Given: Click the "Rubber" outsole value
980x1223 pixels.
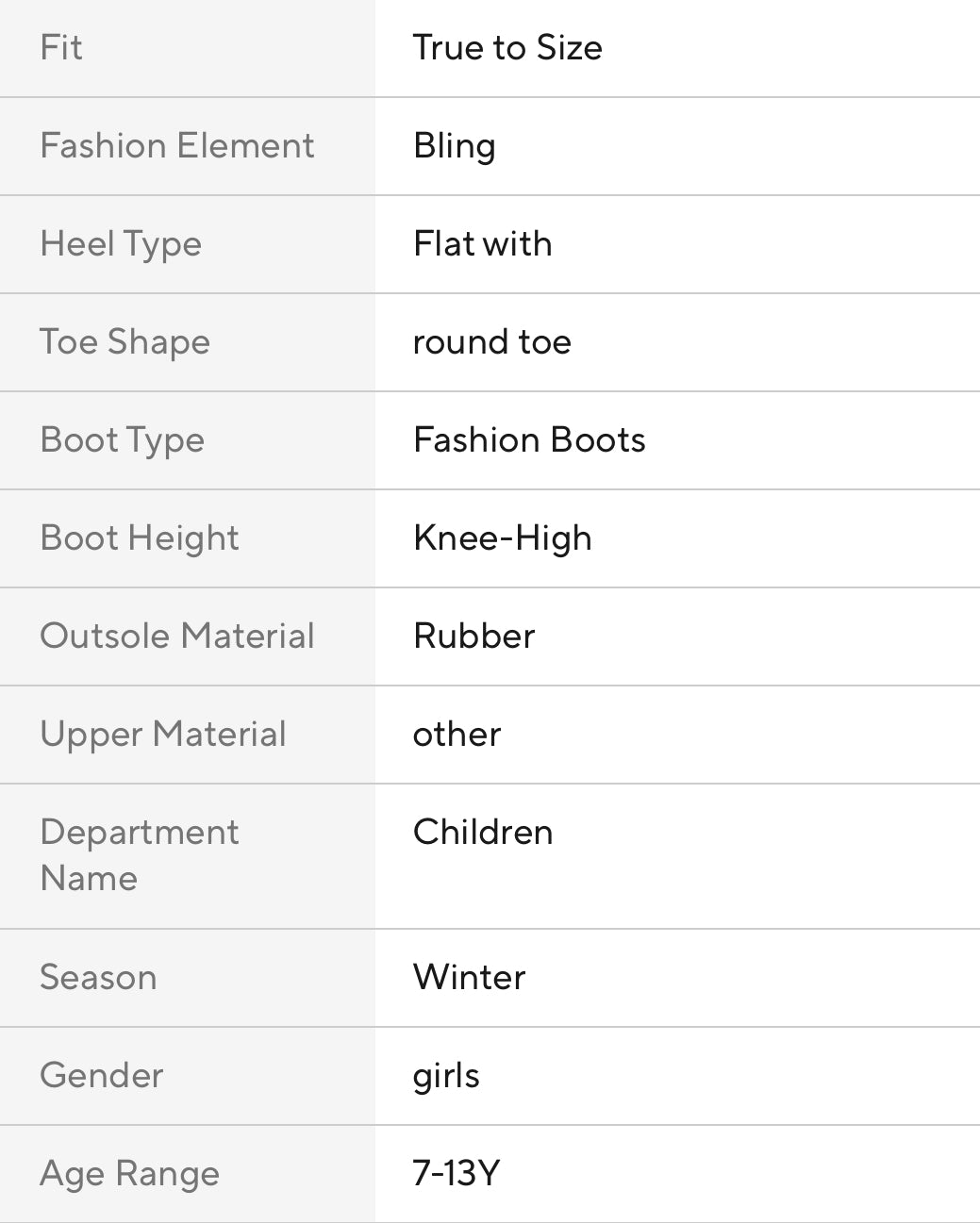Looking at the screenshot, I should pyautogui.click(x=473, y=636).
